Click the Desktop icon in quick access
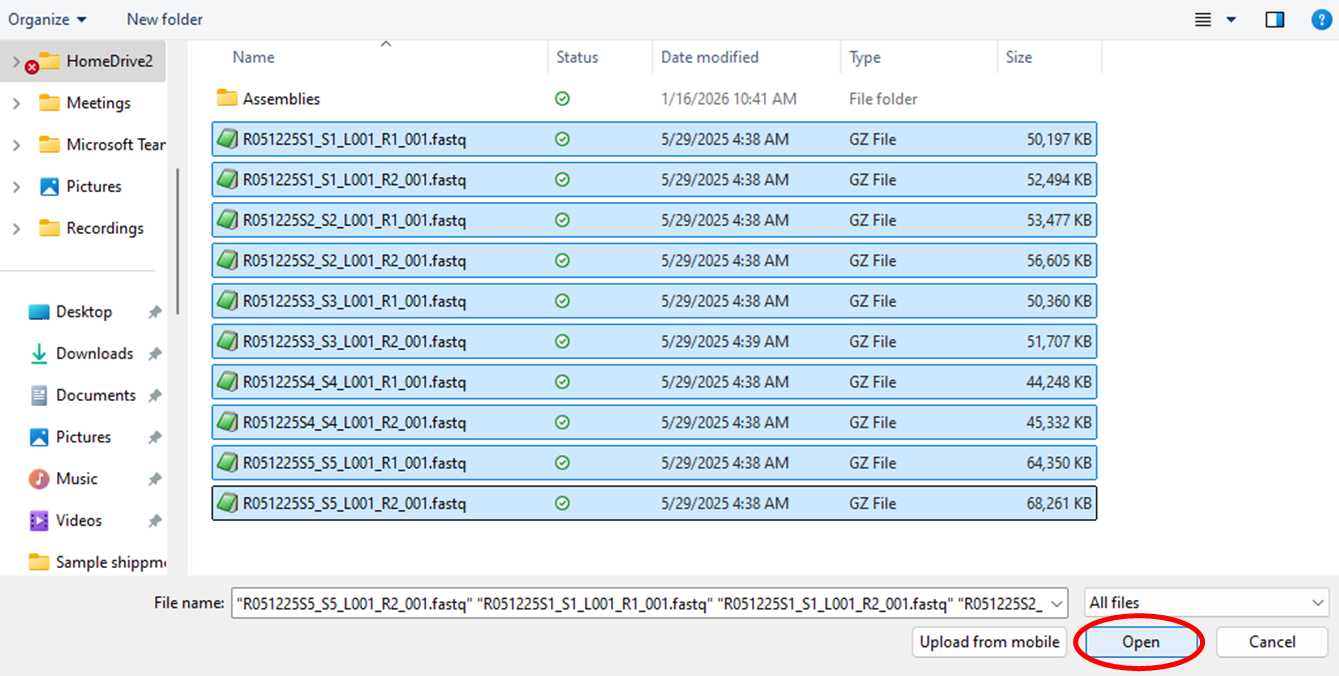Image resolution: width=1339 pixels, height=676 pixels. pyautogui.click(x=39, y=312)
